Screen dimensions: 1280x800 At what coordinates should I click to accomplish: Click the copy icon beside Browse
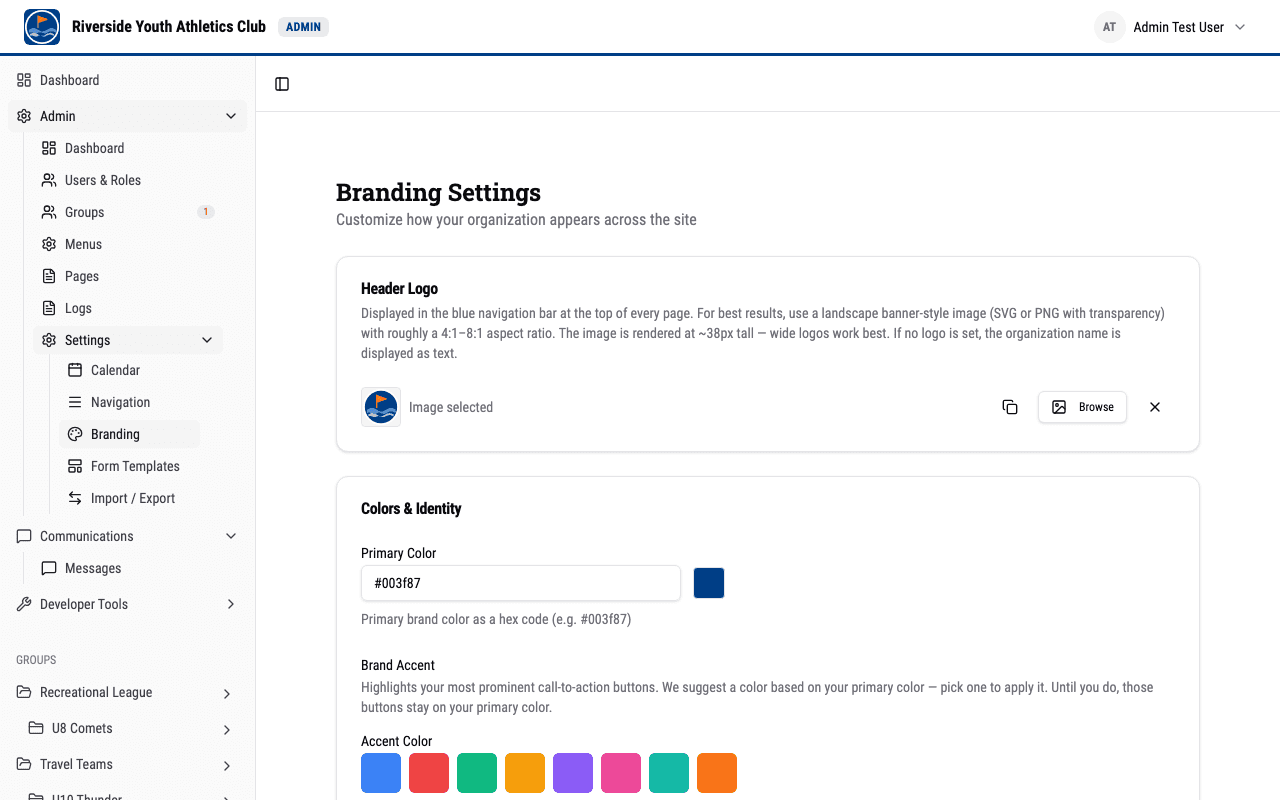[x=1010, y=407]
